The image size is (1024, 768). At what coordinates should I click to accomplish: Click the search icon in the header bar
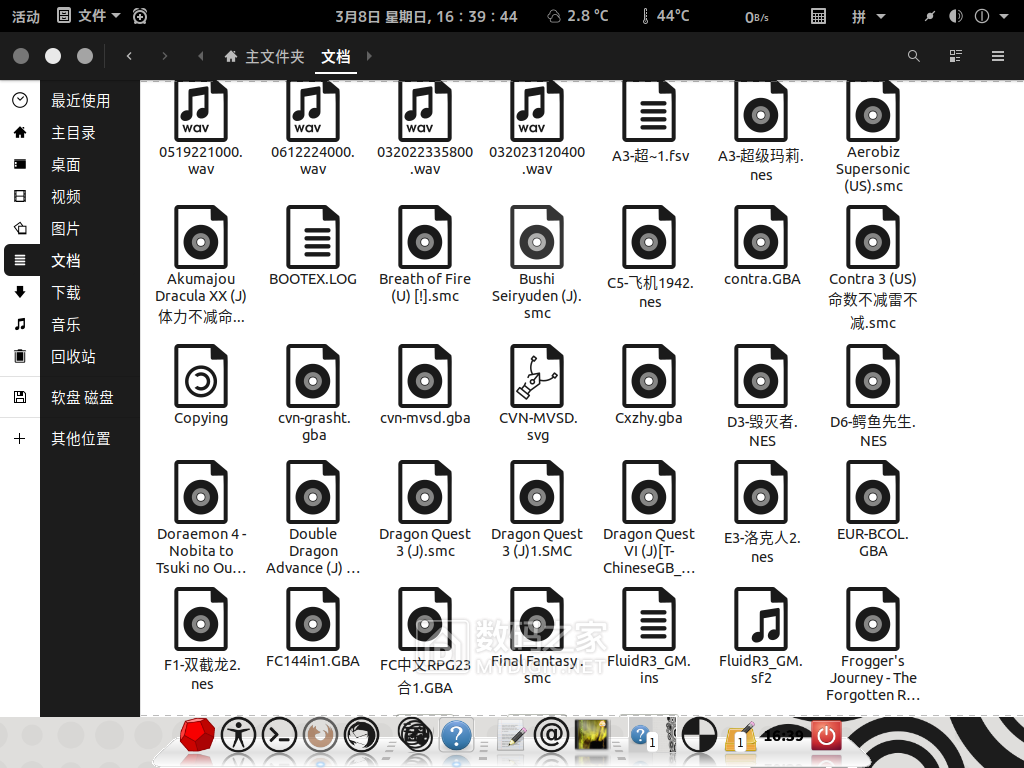(913, 56)
